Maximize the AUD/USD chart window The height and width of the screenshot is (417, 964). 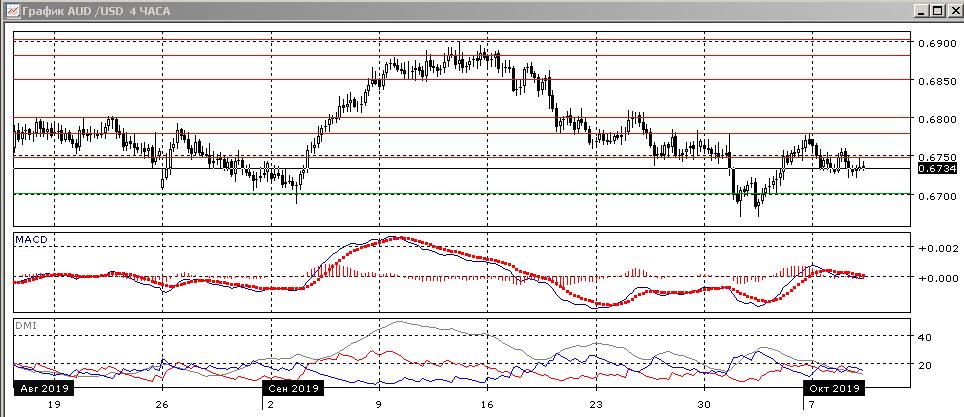(937, 10)
